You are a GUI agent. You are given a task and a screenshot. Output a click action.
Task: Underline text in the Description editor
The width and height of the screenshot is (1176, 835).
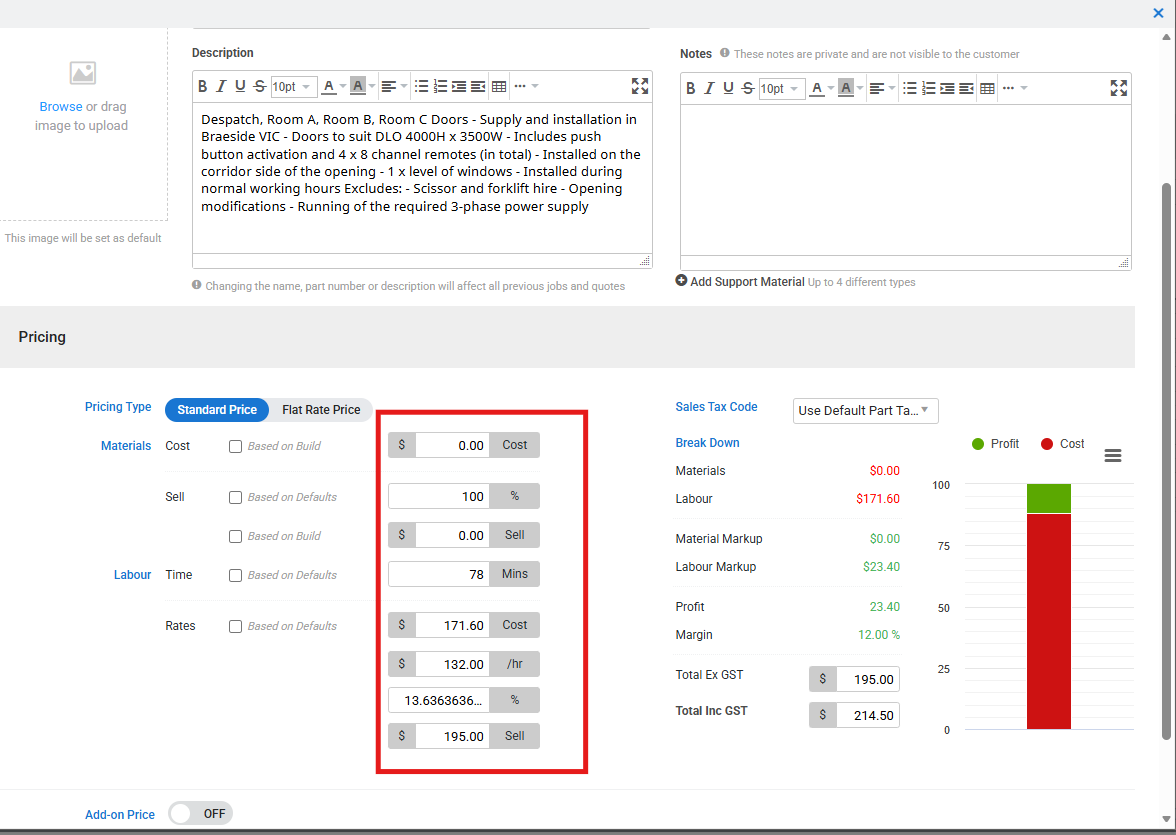point(240,86)
